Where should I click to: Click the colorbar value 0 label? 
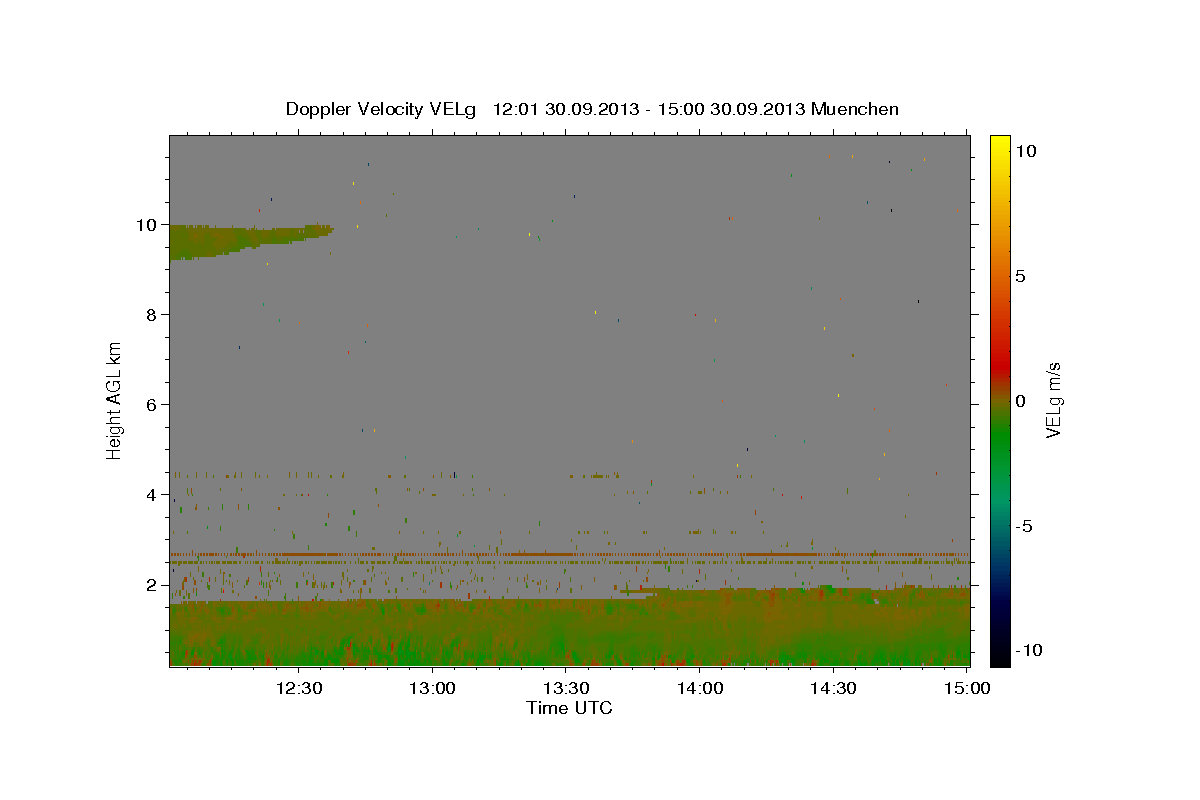[x=1020, y=401]
